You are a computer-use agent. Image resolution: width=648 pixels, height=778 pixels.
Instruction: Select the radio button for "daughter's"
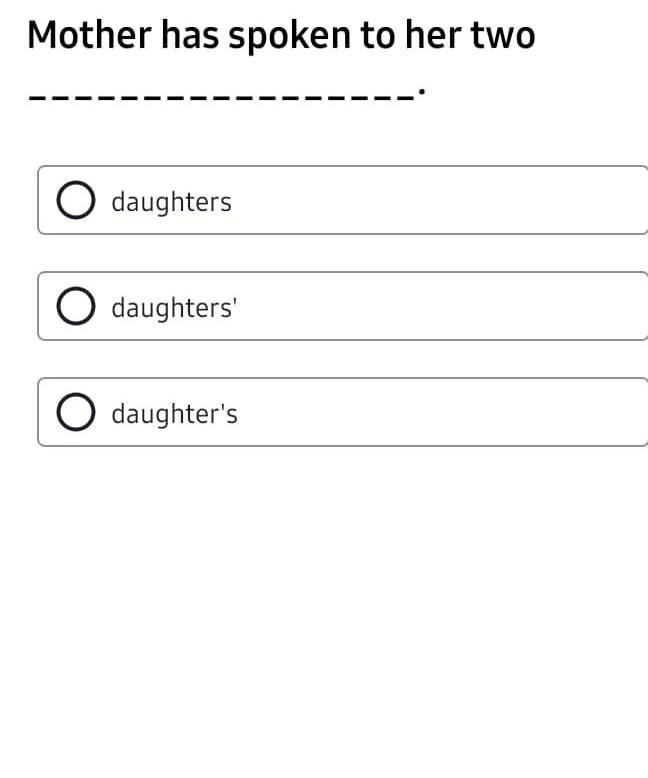73,413
